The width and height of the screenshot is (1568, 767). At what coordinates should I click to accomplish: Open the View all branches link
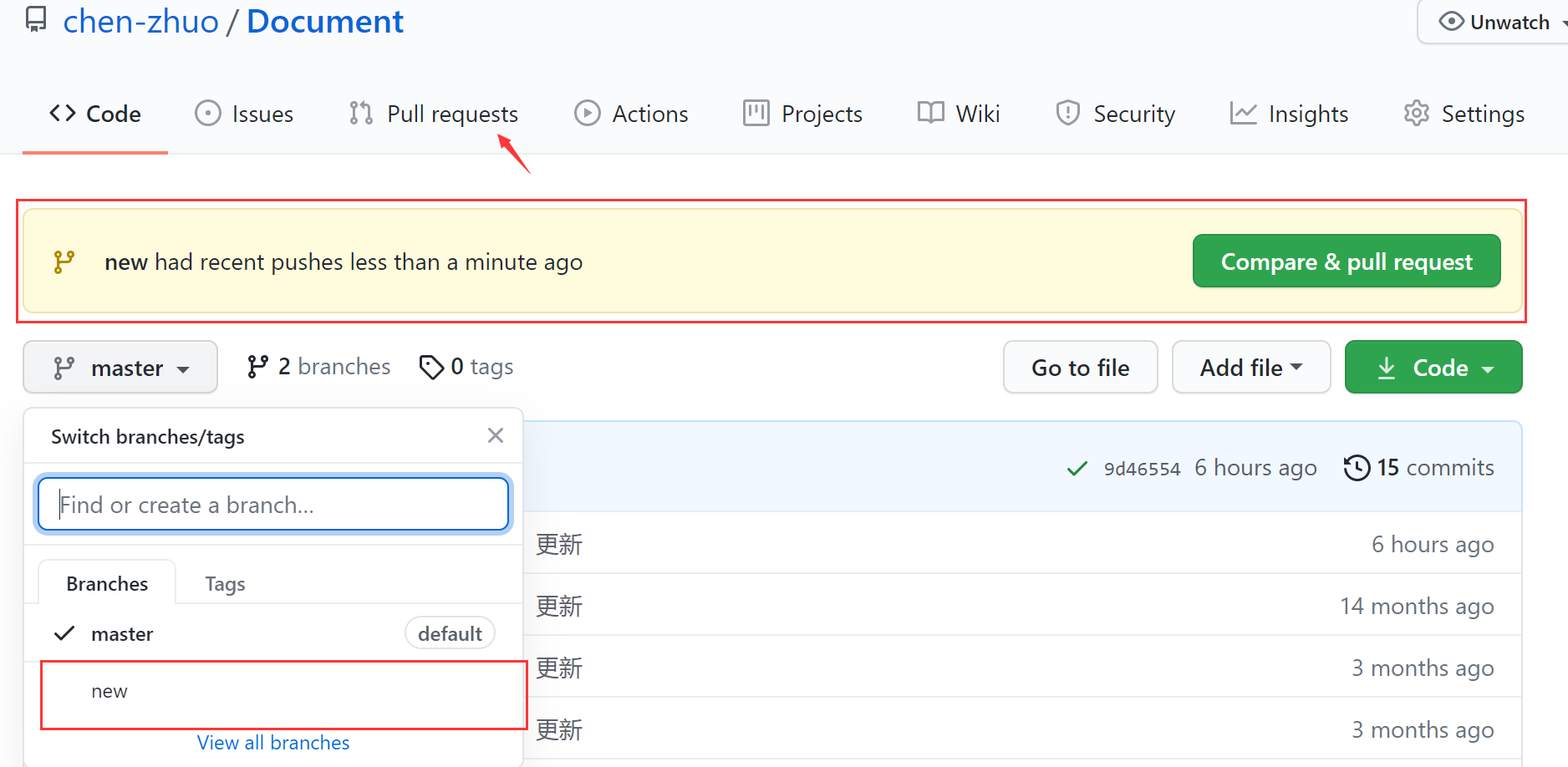tap(273, 743)
